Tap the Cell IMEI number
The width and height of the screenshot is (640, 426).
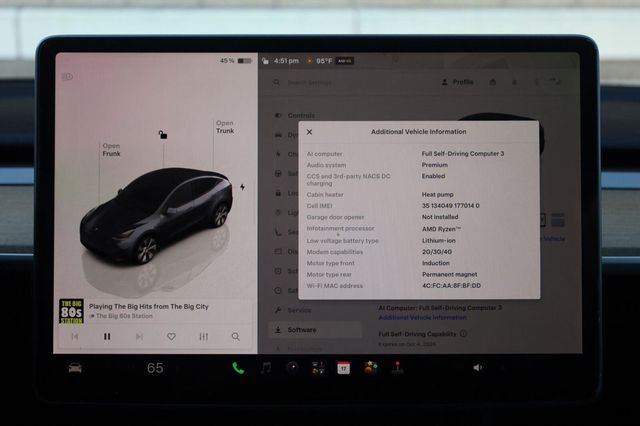pyautogui.click(x=451, y=206)
